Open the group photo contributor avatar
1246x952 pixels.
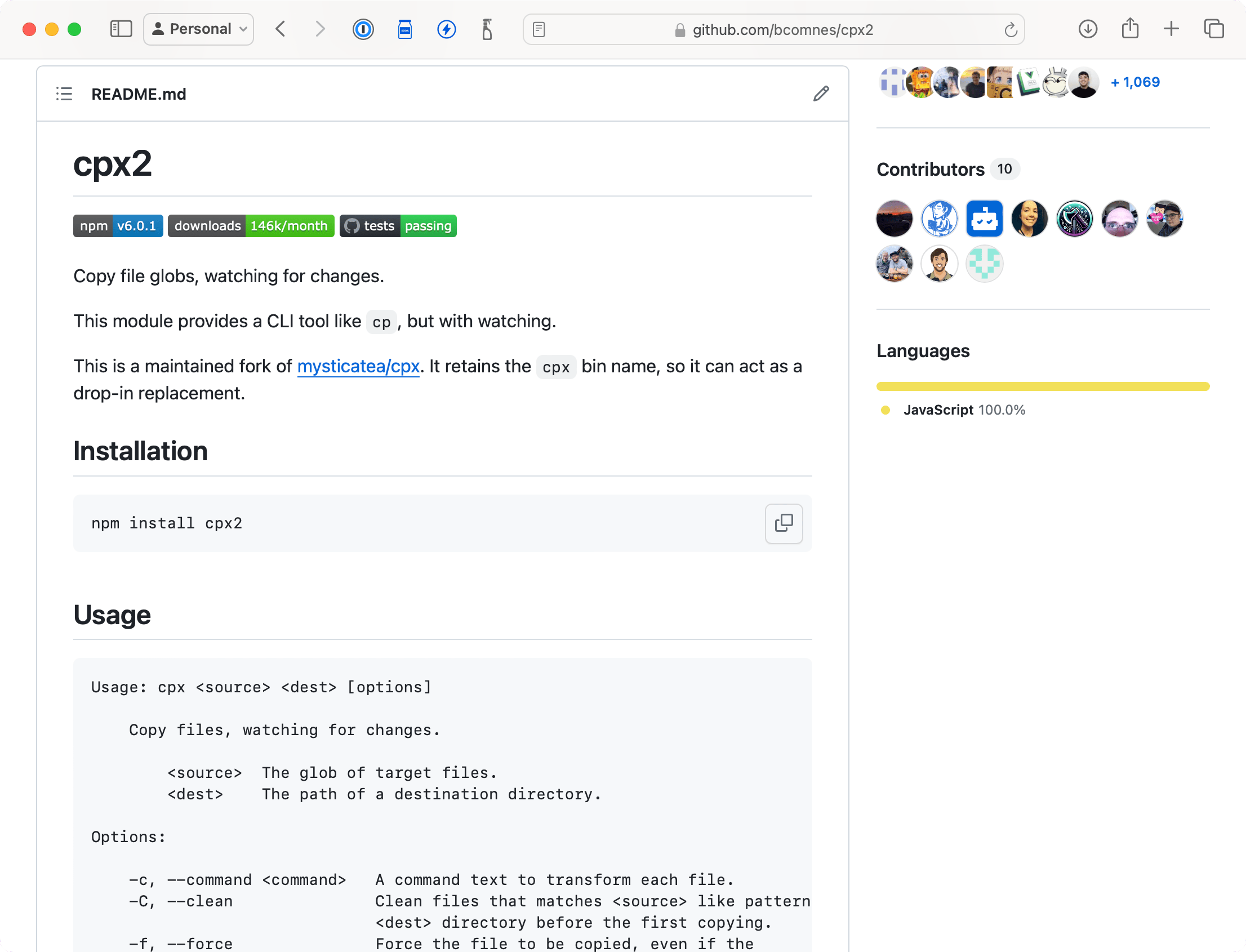(894, 264)
